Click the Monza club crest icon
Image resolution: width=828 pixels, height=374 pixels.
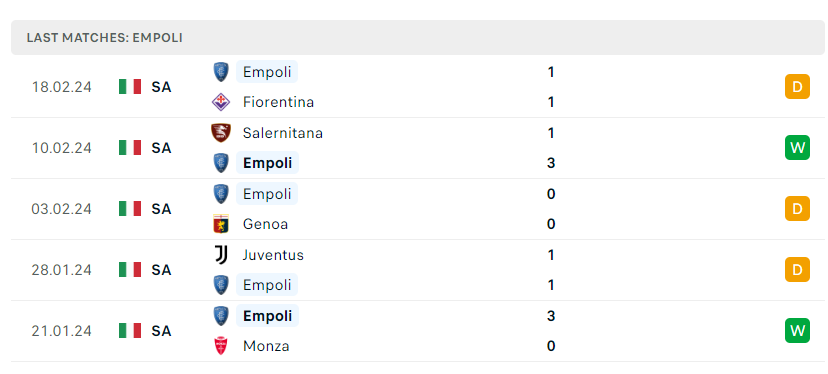coord(221,346)
